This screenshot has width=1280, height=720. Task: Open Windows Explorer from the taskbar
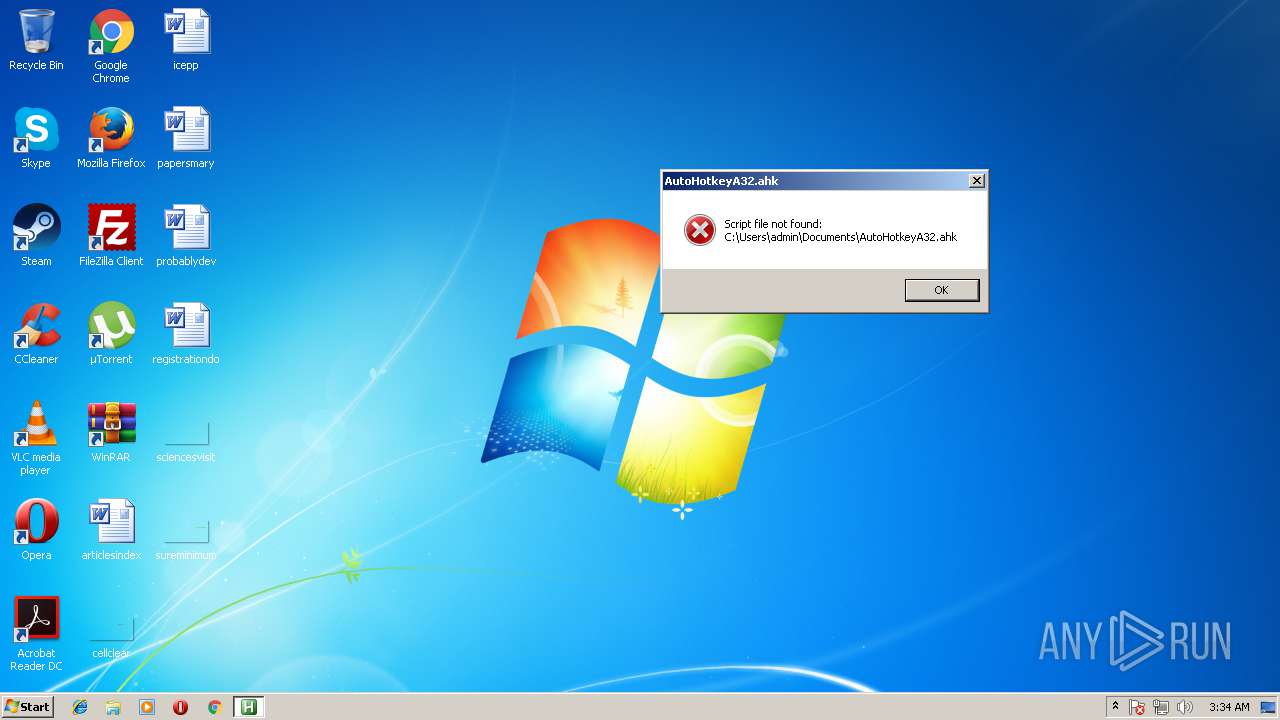tap(113, 707)
